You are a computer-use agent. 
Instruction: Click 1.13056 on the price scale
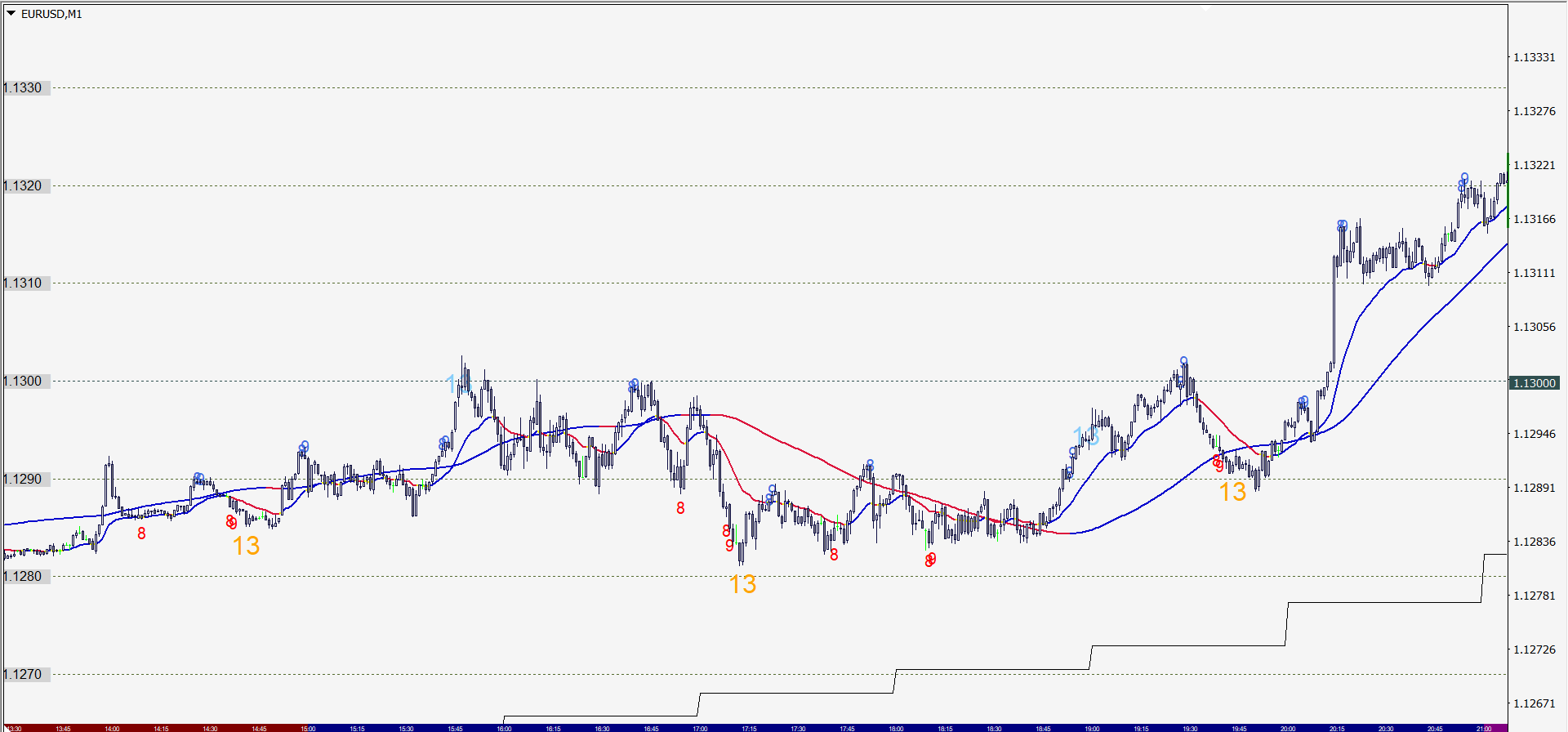click(x=1535, y=327)
